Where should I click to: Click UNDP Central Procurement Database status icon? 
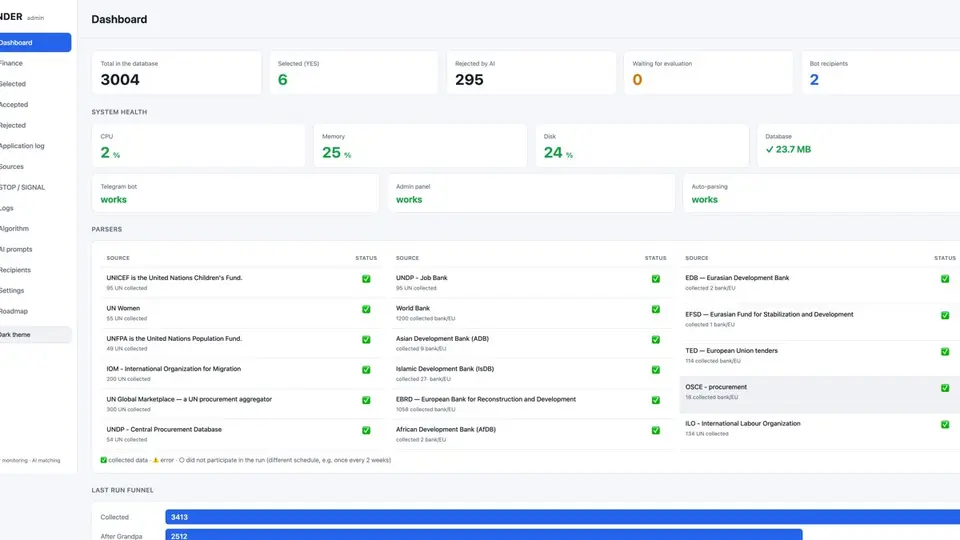[x=366, y=430]
